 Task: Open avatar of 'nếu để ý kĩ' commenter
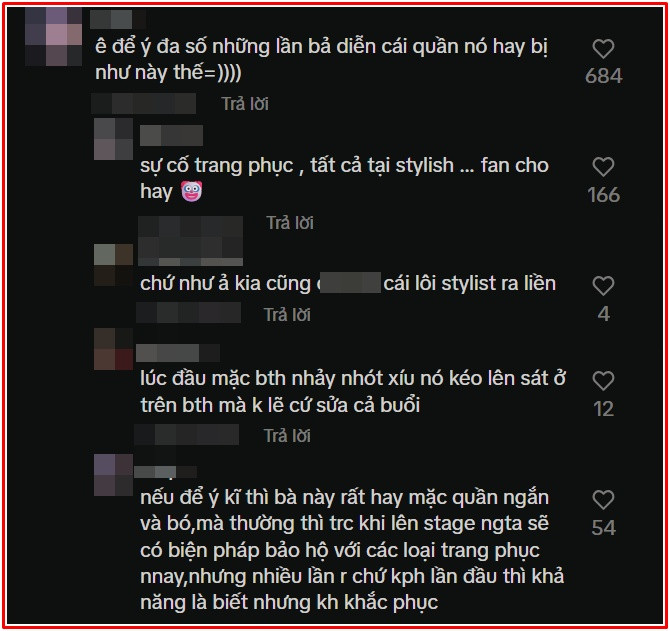tap(113, 475)
